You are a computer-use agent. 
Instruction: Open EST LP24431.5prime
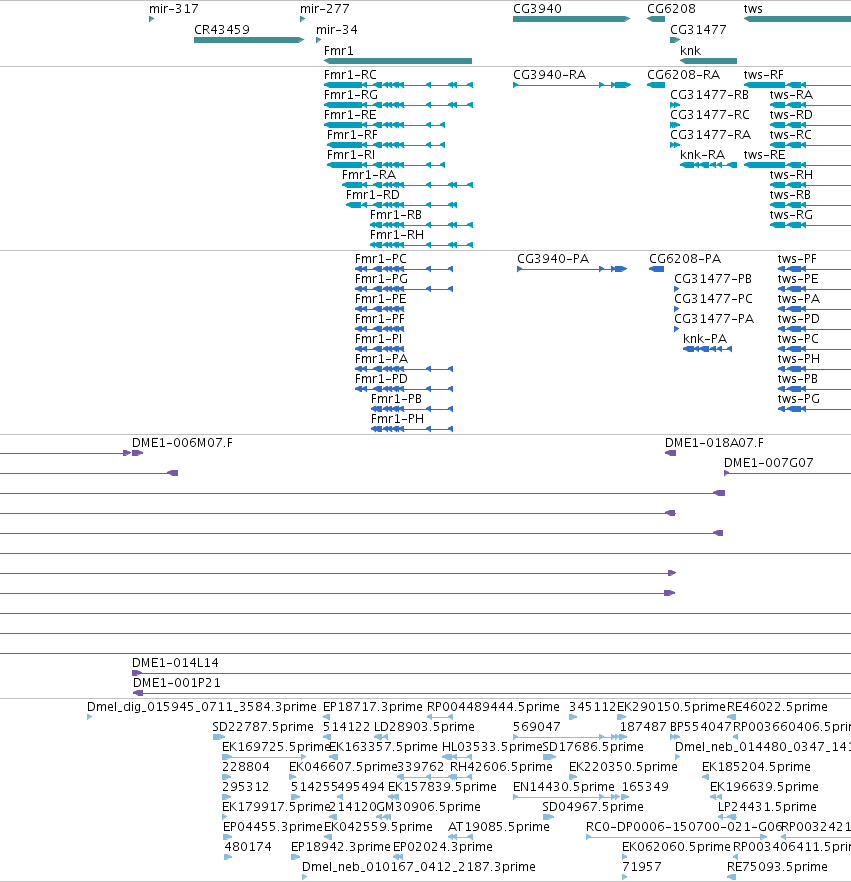click(x=767, y=807)
